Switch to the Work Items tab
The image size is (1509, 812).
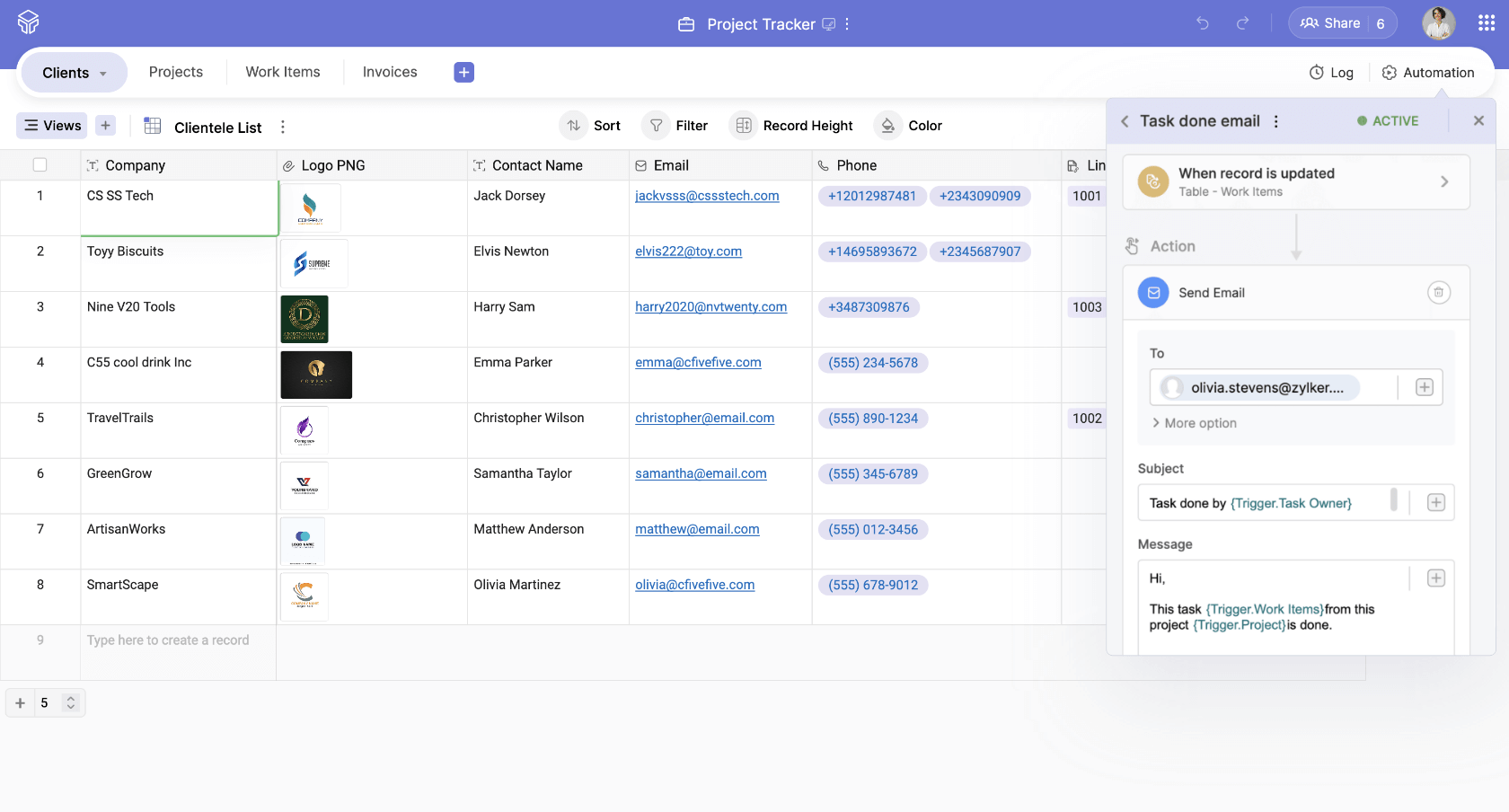(x=283, y=72)
